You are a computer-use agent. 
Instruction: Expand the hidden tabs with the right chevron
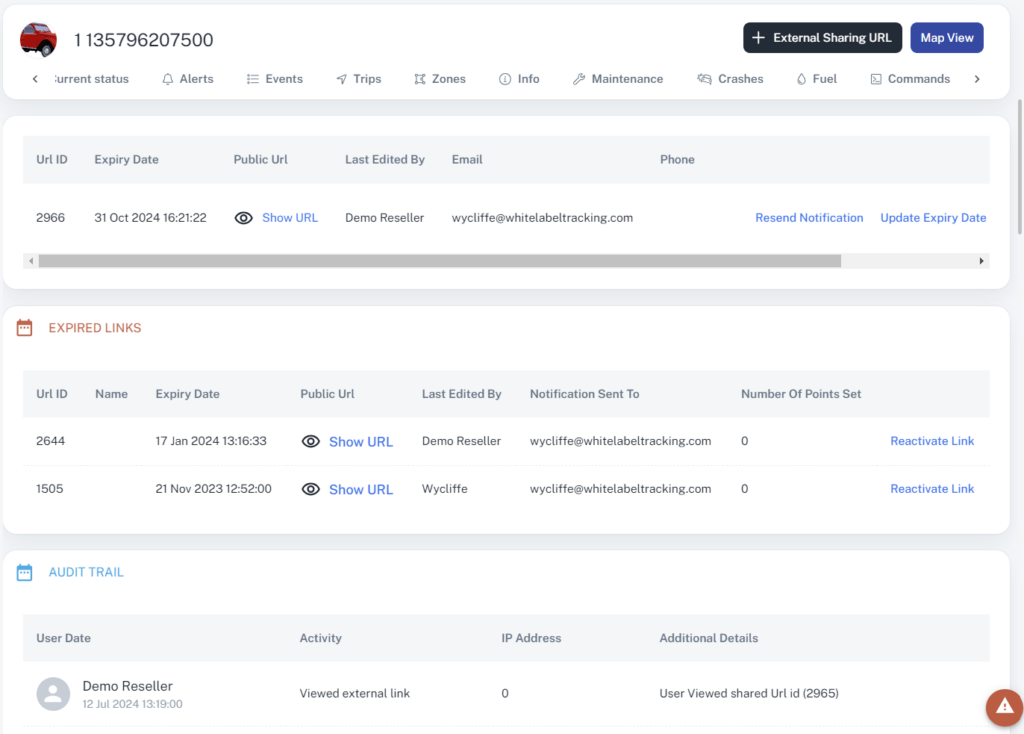[x=977, y=78]
